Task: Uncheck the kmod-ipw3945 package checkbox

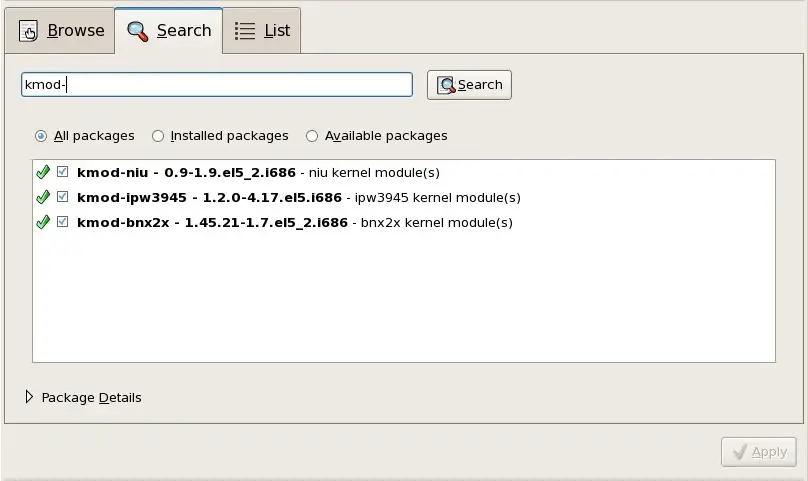Action: [x=63, y=197]
